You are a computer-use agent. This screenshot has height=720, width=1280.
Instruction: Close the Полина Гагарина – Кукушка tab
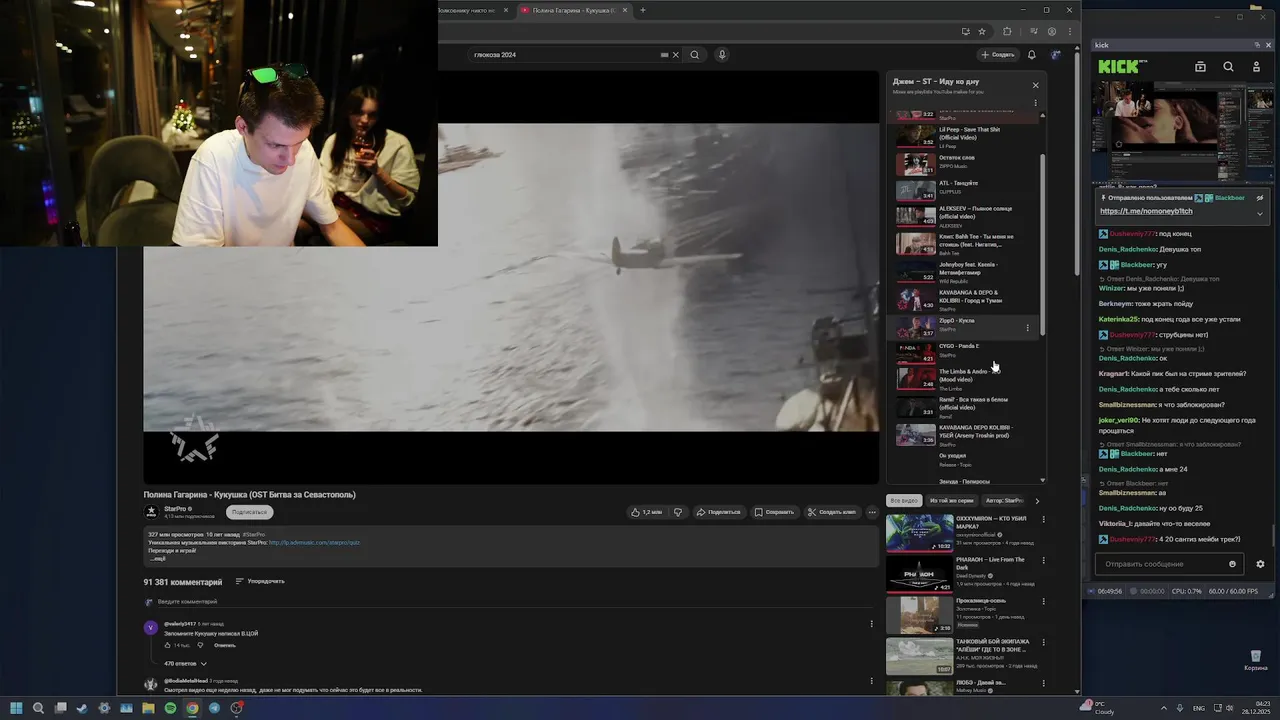[x=625, y=10]
